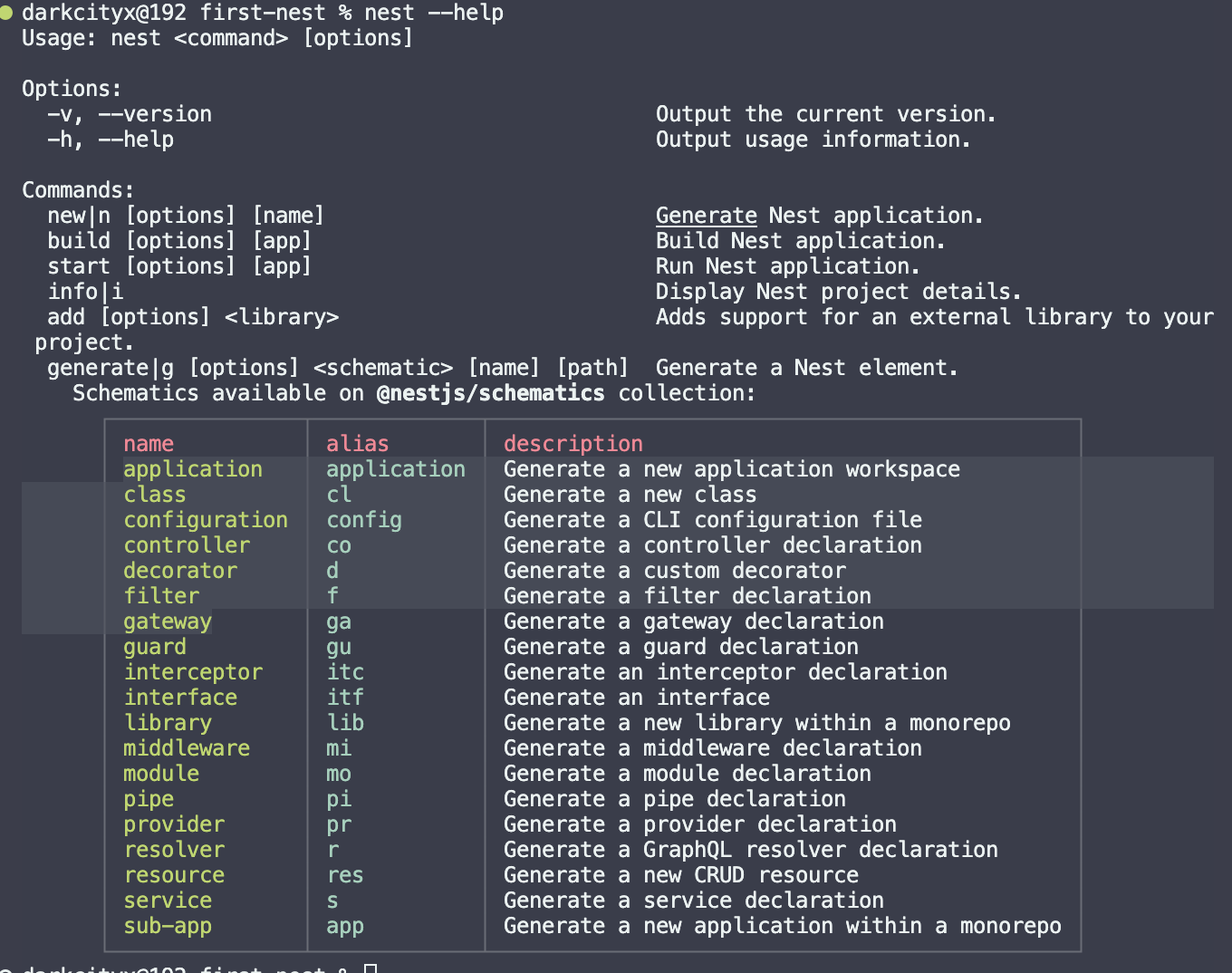Click the 'lib' alias

[345, 723]
